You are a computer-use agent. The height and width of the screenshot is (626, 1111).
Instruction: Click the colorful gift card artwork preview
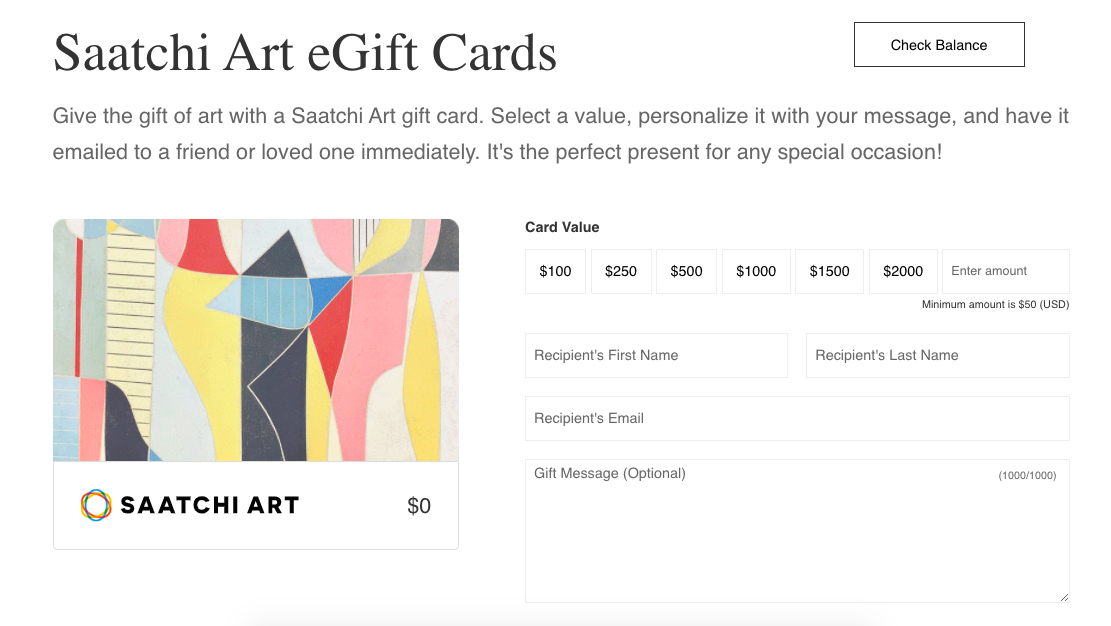coord(256,340)
